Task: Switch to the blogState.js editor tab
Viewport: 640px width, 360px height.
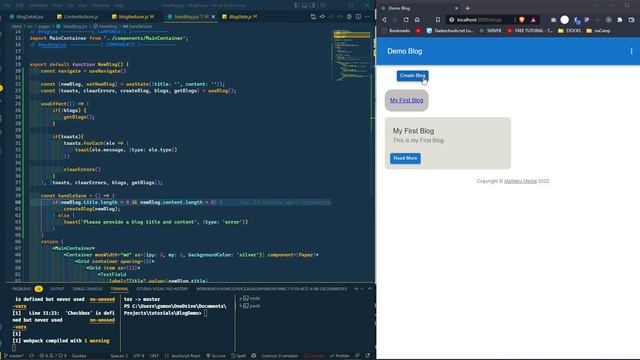Action: click(240, 17)
